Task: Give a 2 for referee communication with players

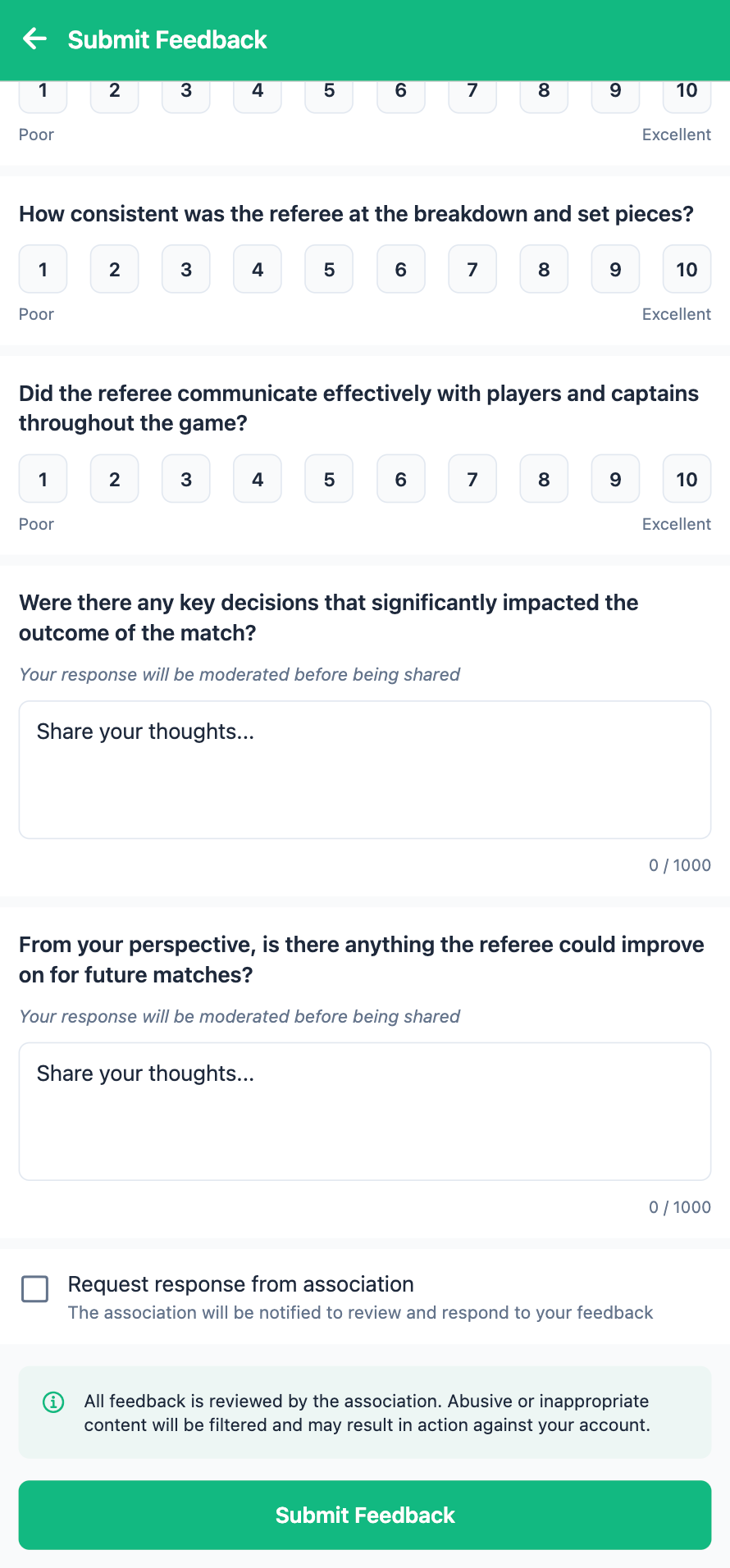Action: (x=114, y=478)
